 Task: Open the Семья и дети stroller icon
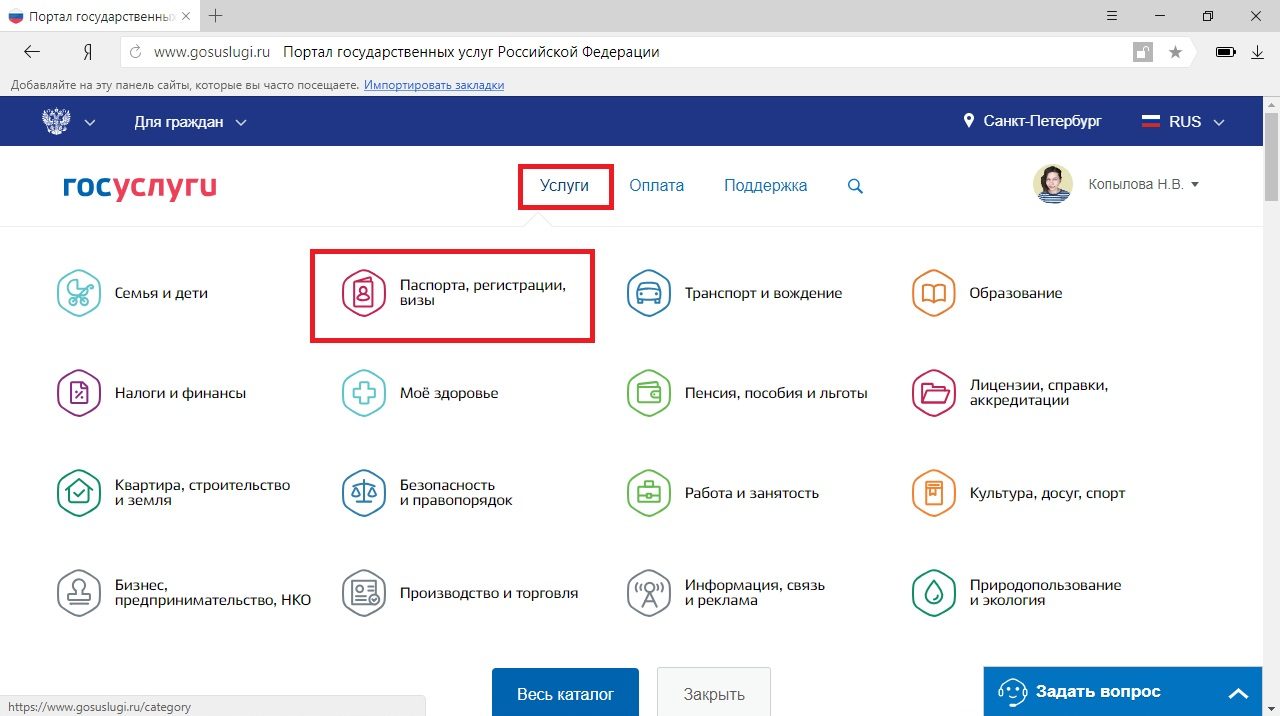pyautogui.click(x=79, y=293)
